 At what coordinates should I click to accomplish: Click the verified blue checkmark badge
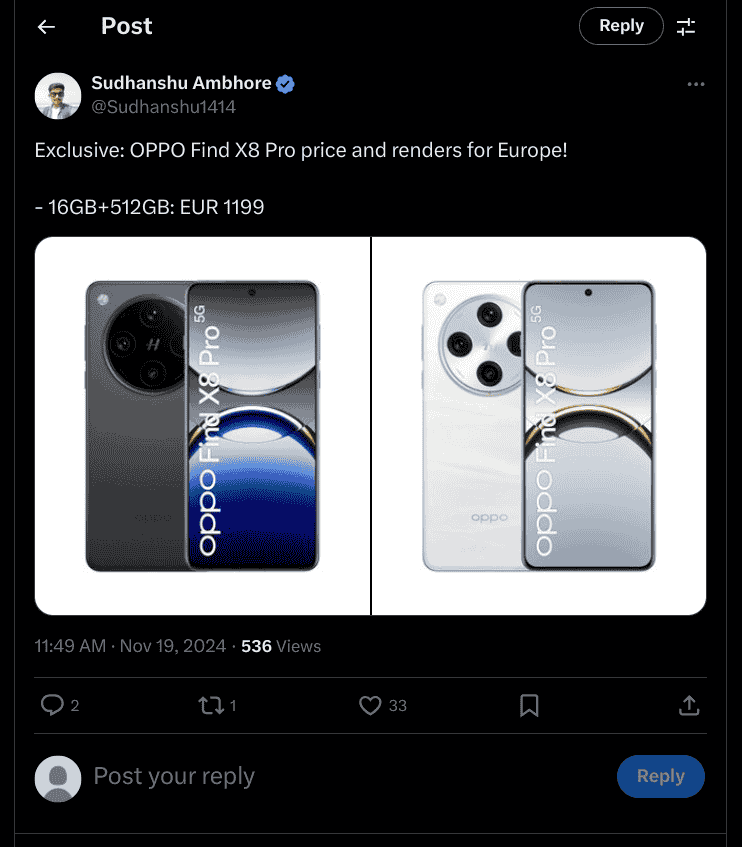click(286, 84)
